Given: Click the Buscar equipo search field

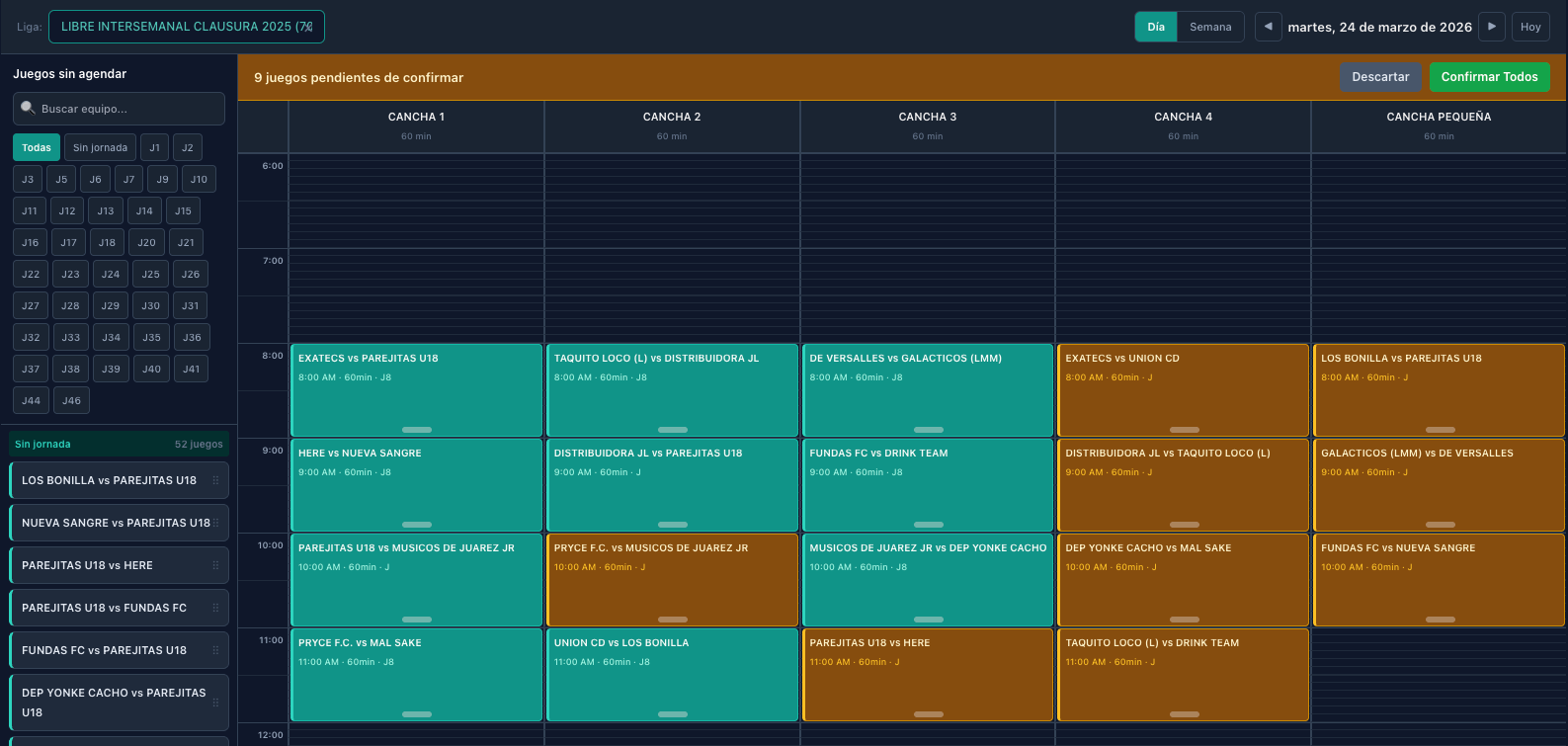Looking at the screenshot, I should click(119, 109).
